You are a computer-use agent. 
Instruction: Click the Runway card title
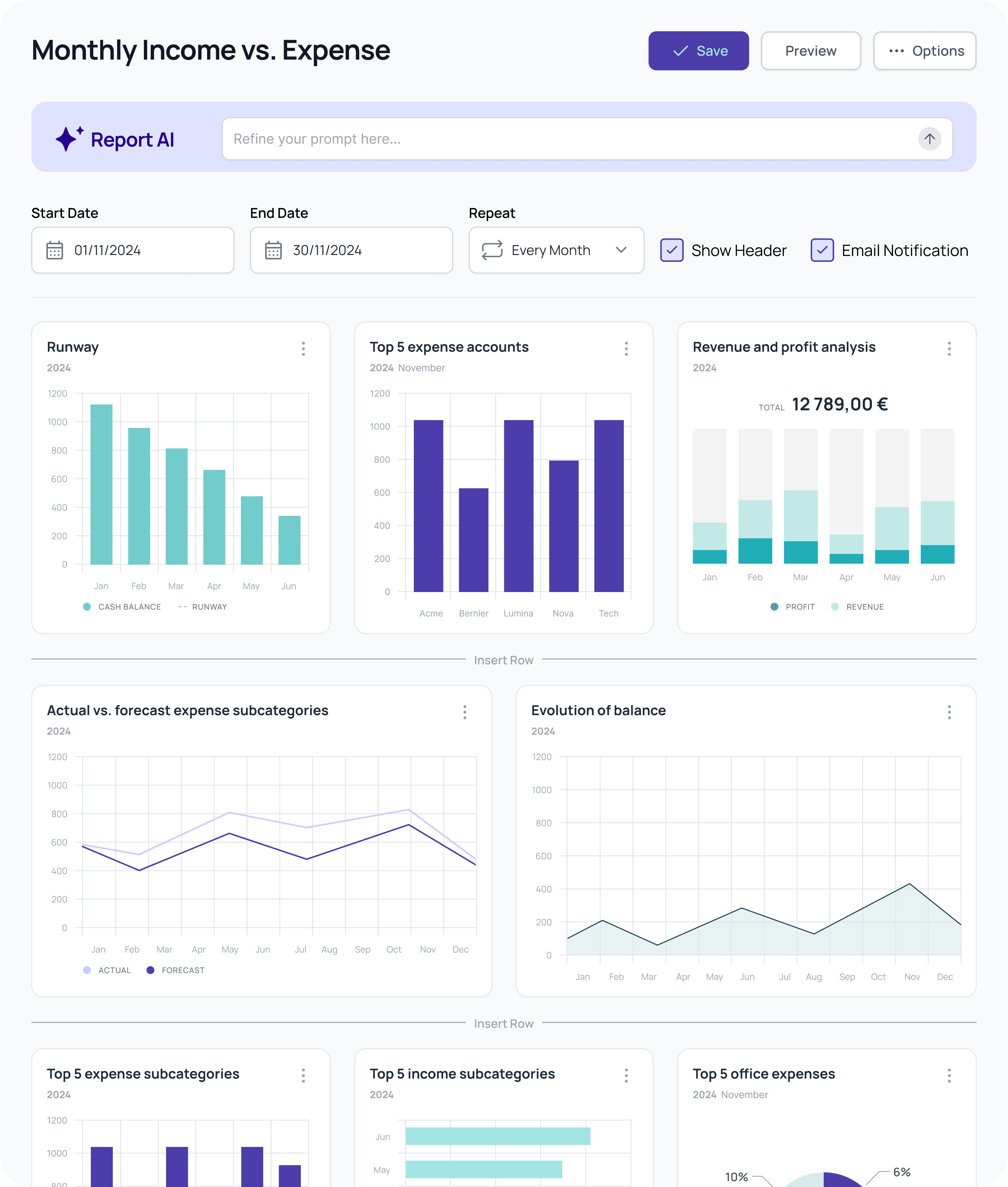[73, 347]
